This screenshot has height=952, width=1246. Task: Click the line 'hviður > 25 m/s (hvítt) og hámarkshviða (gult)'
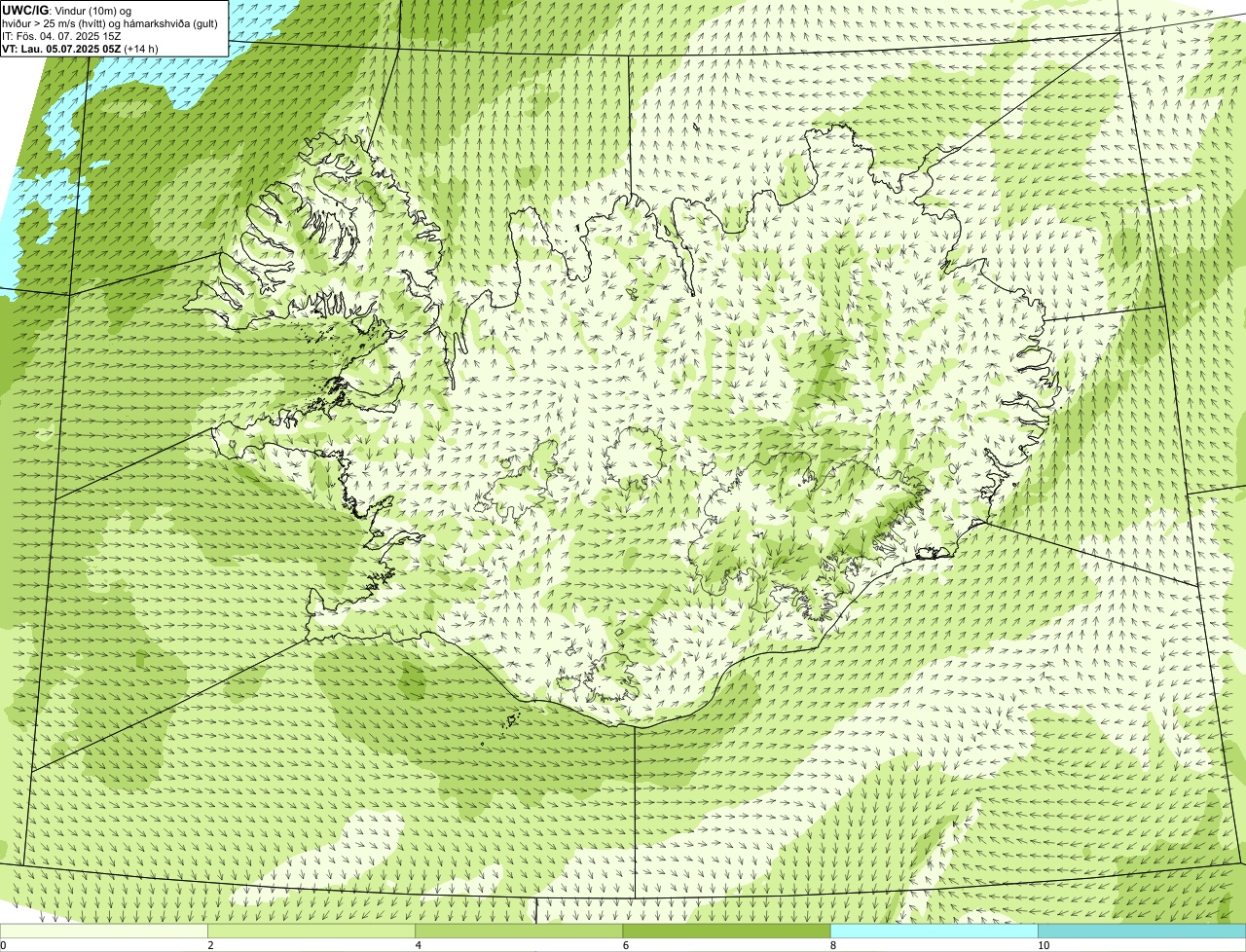(x=110, y=23)
